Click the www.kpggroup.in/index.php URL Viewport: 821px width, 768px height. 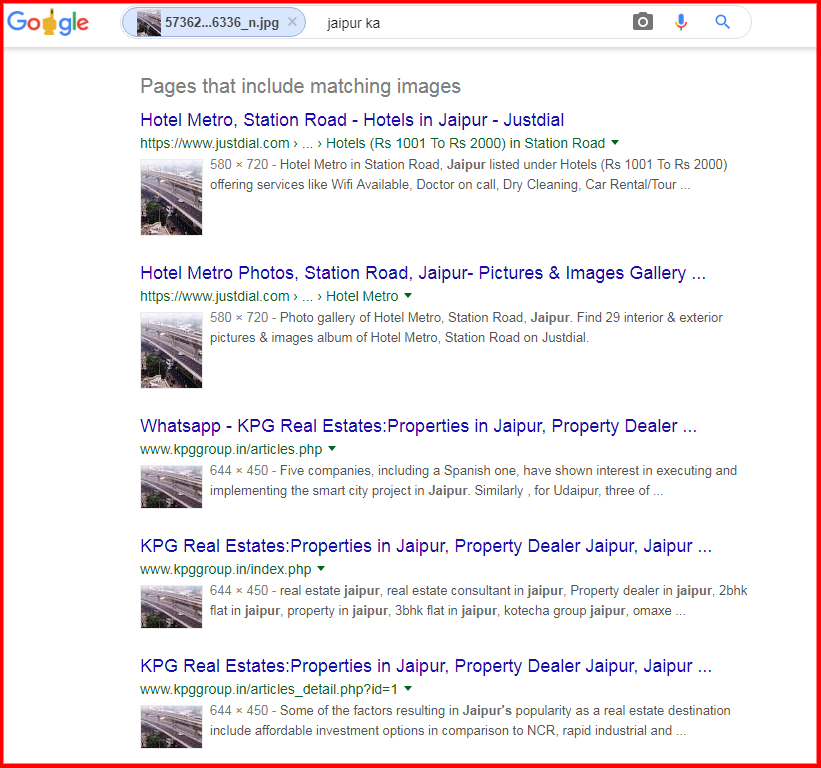tap(226, 569)
